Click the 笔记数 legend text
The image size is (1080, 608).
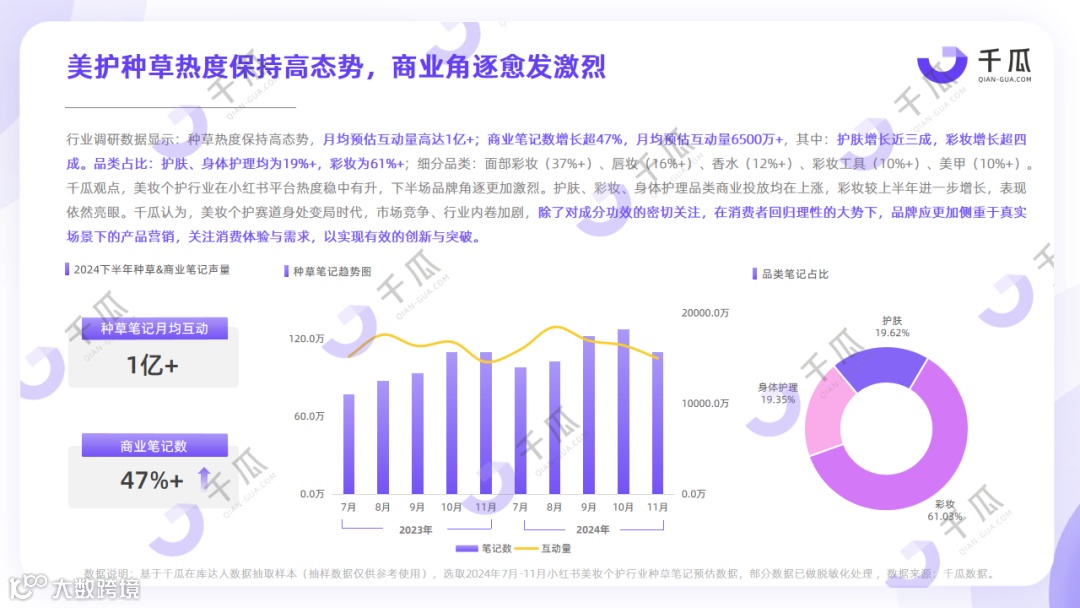coord(497,549)
